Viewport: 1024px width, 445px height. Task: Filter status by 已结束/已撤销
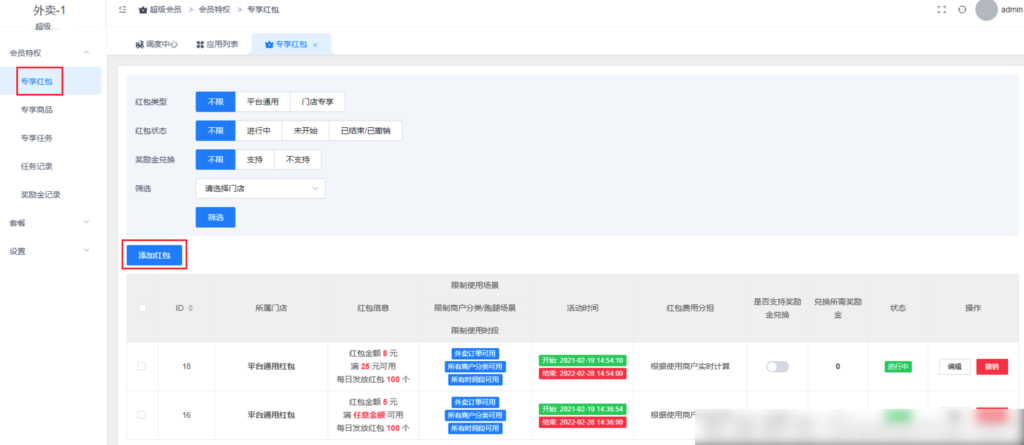pos(365,131)
